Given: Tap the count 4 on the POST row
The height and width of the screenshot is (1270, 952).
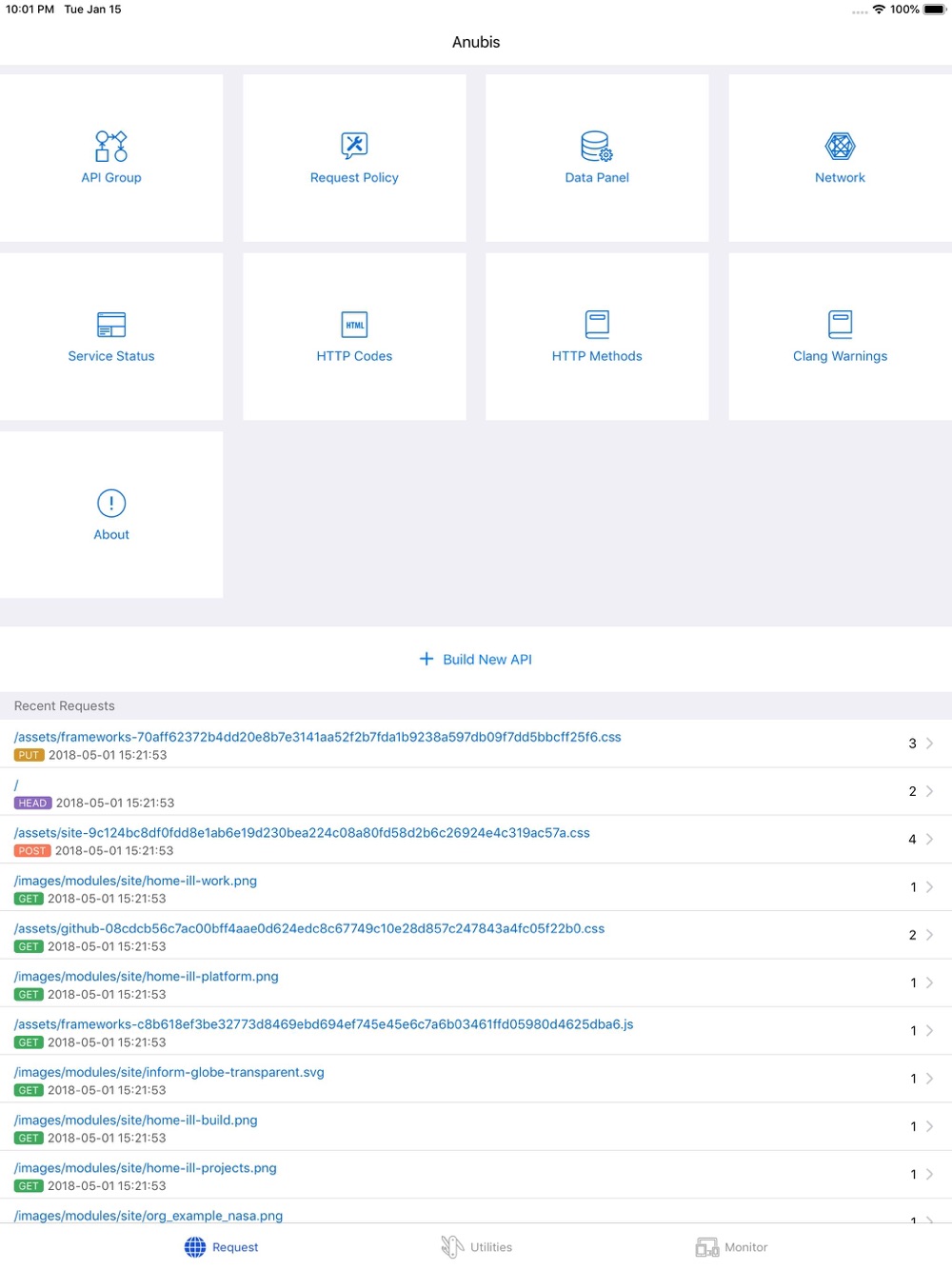Looking at the screenshot, I should pyautogui.click(x=912, y=839).
